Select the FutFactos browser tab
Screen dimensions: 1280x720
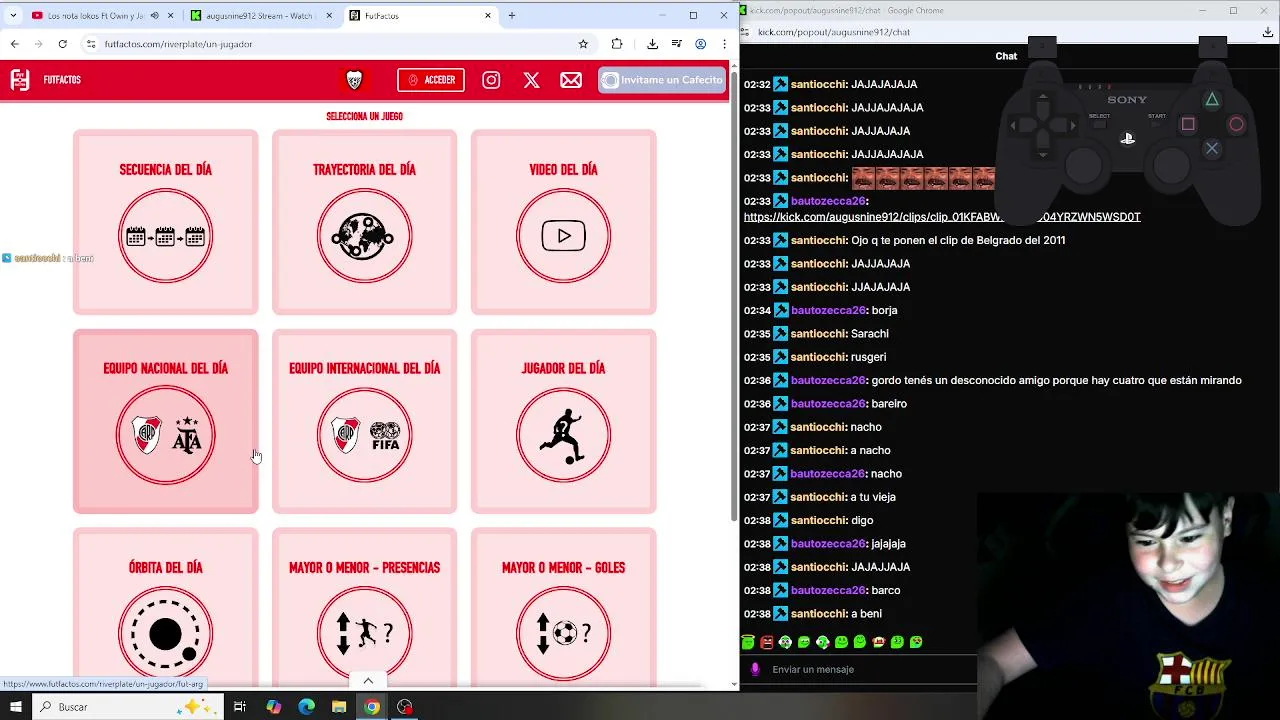coord(420,16)
